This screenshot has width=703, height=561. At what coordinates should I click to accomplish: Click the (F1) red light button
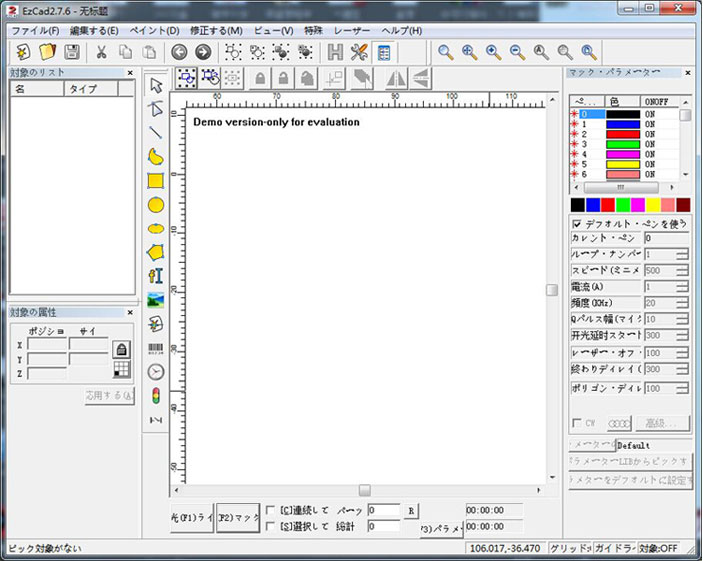tap(192, 517)
